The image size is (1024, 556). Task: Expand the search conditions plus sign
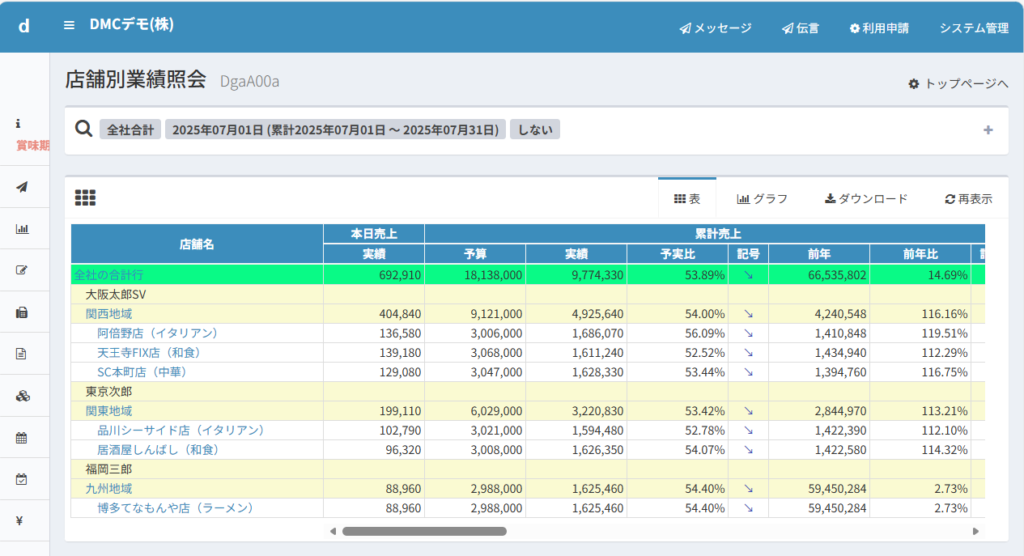tap(988, 130)
